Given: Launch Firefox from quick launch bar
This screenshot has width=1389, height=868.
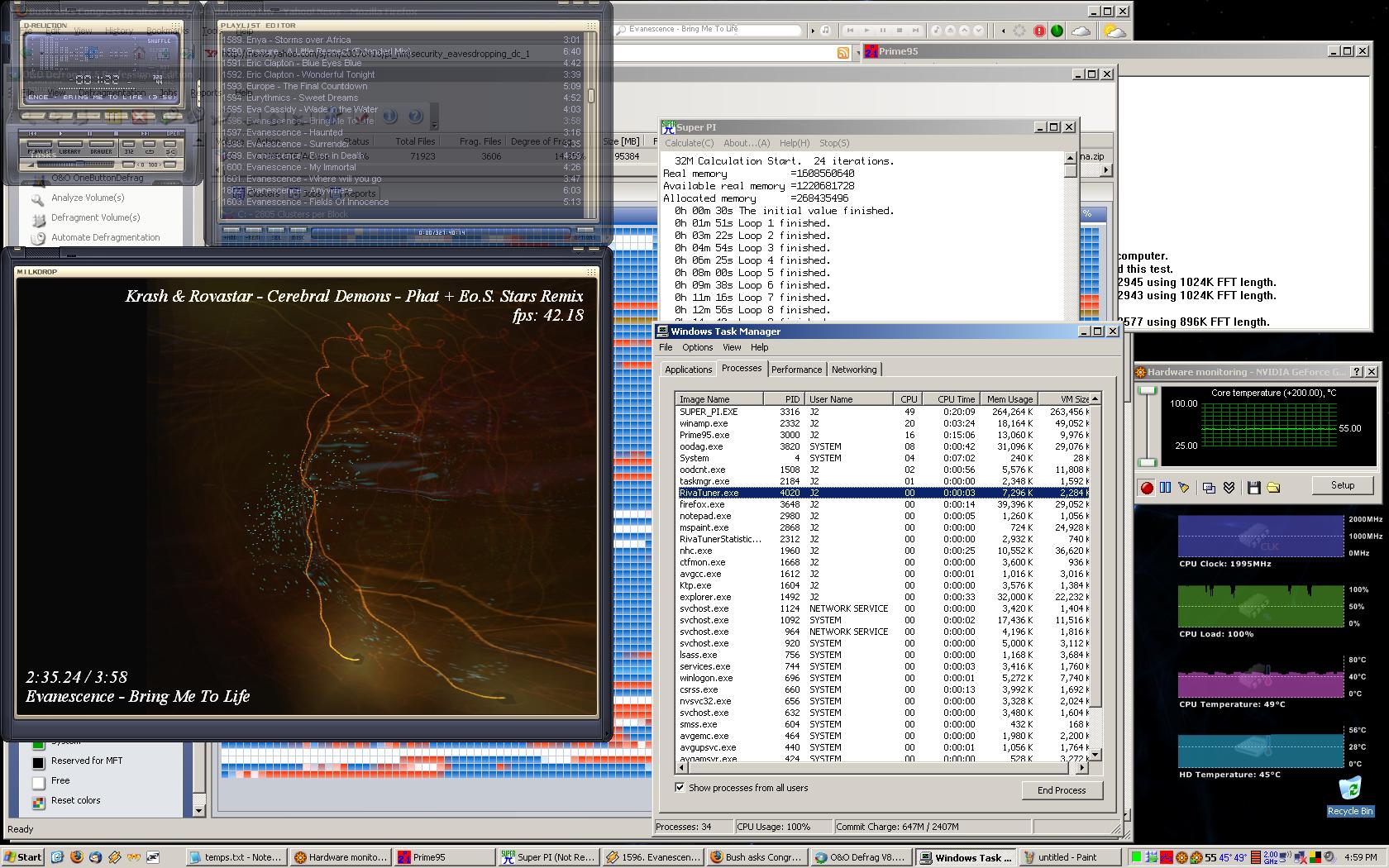Looking at the screenshot, I should [x=76, y=857].
